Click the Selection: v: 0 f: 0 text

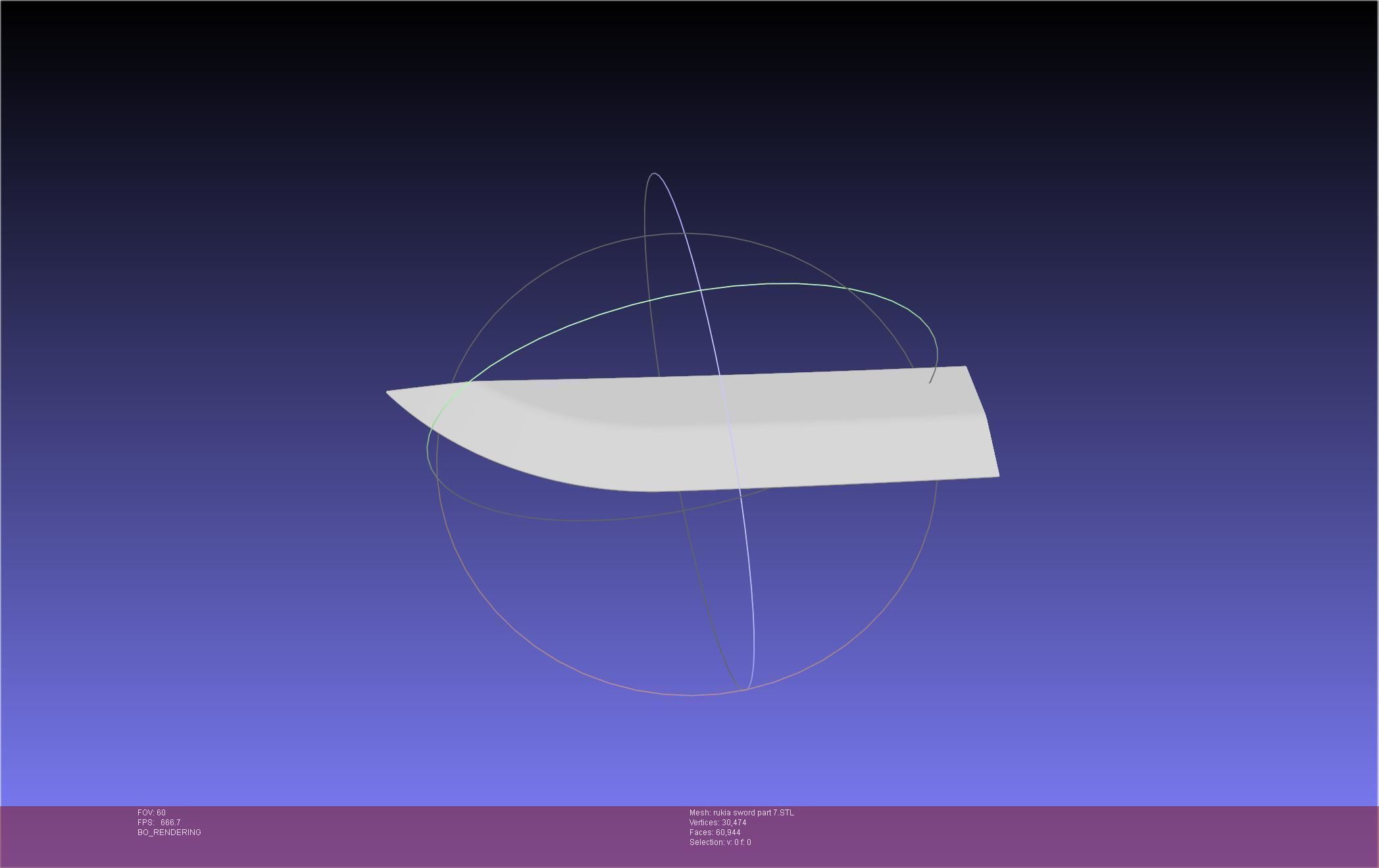[720, 842]
